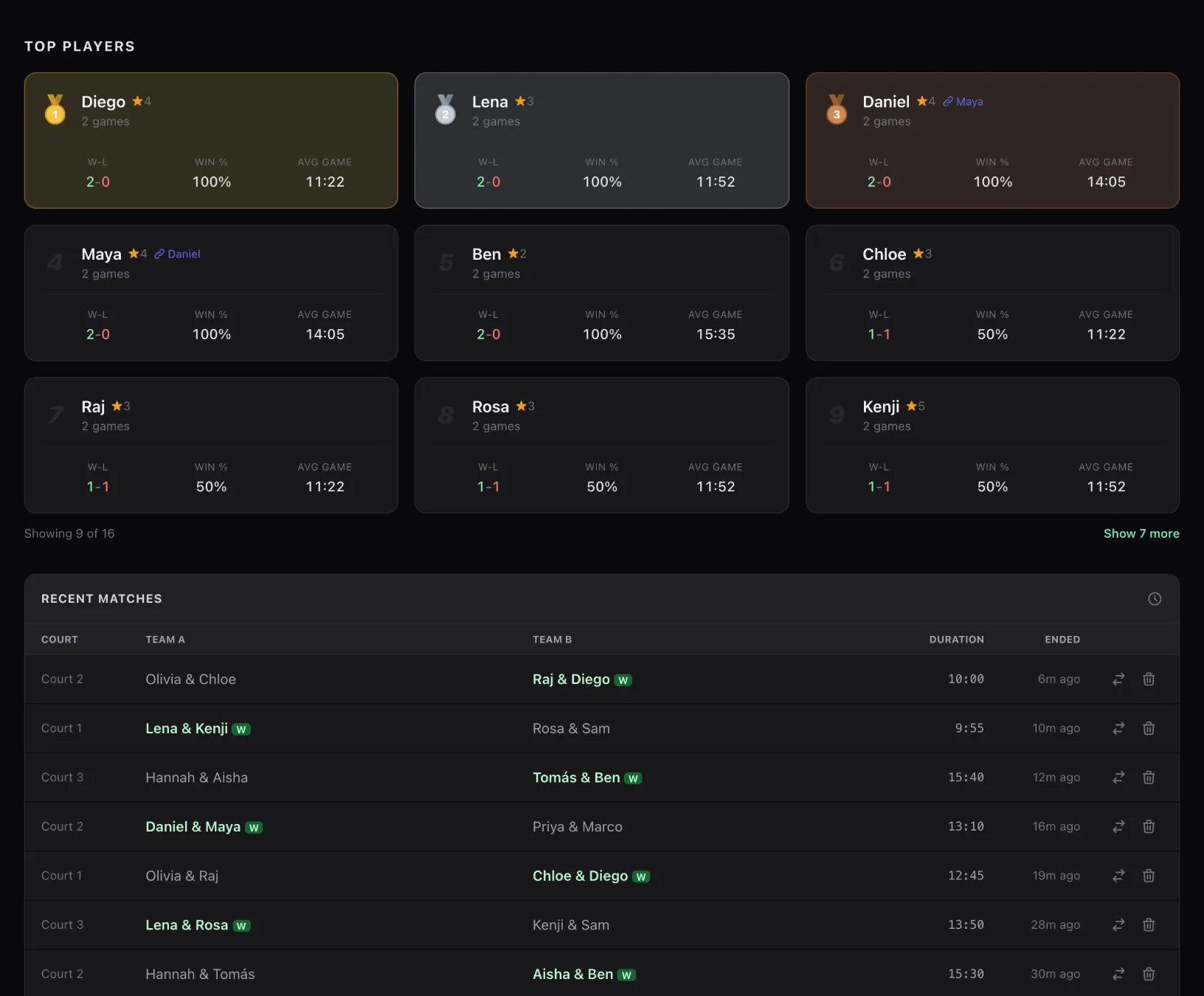Open Daniel partner link on Maya's card
Viewport: 1204px width, 996px height.
(x=177, y=254)
